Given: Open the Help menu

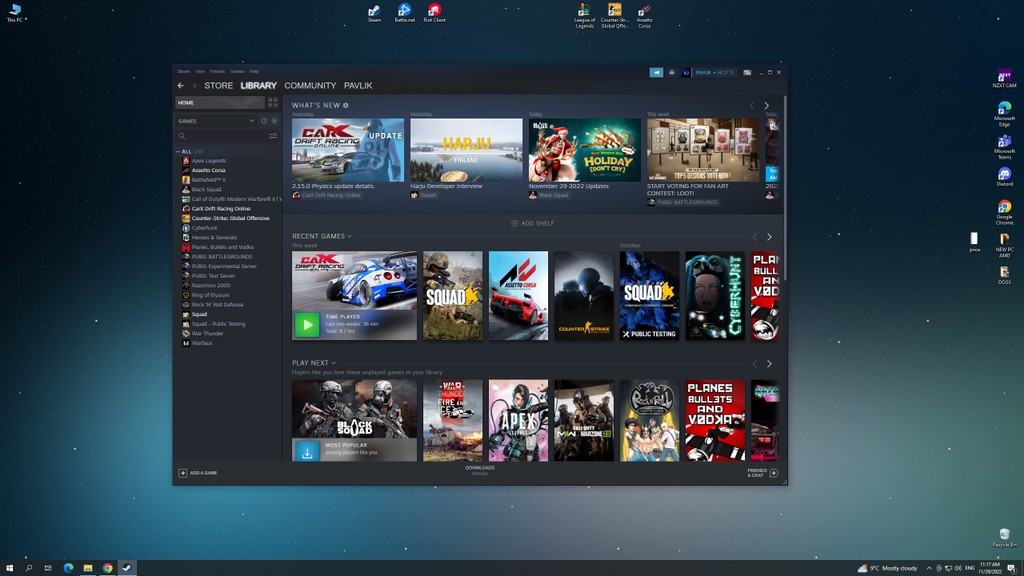Looking at the screenshot, I should coord(254,71).
